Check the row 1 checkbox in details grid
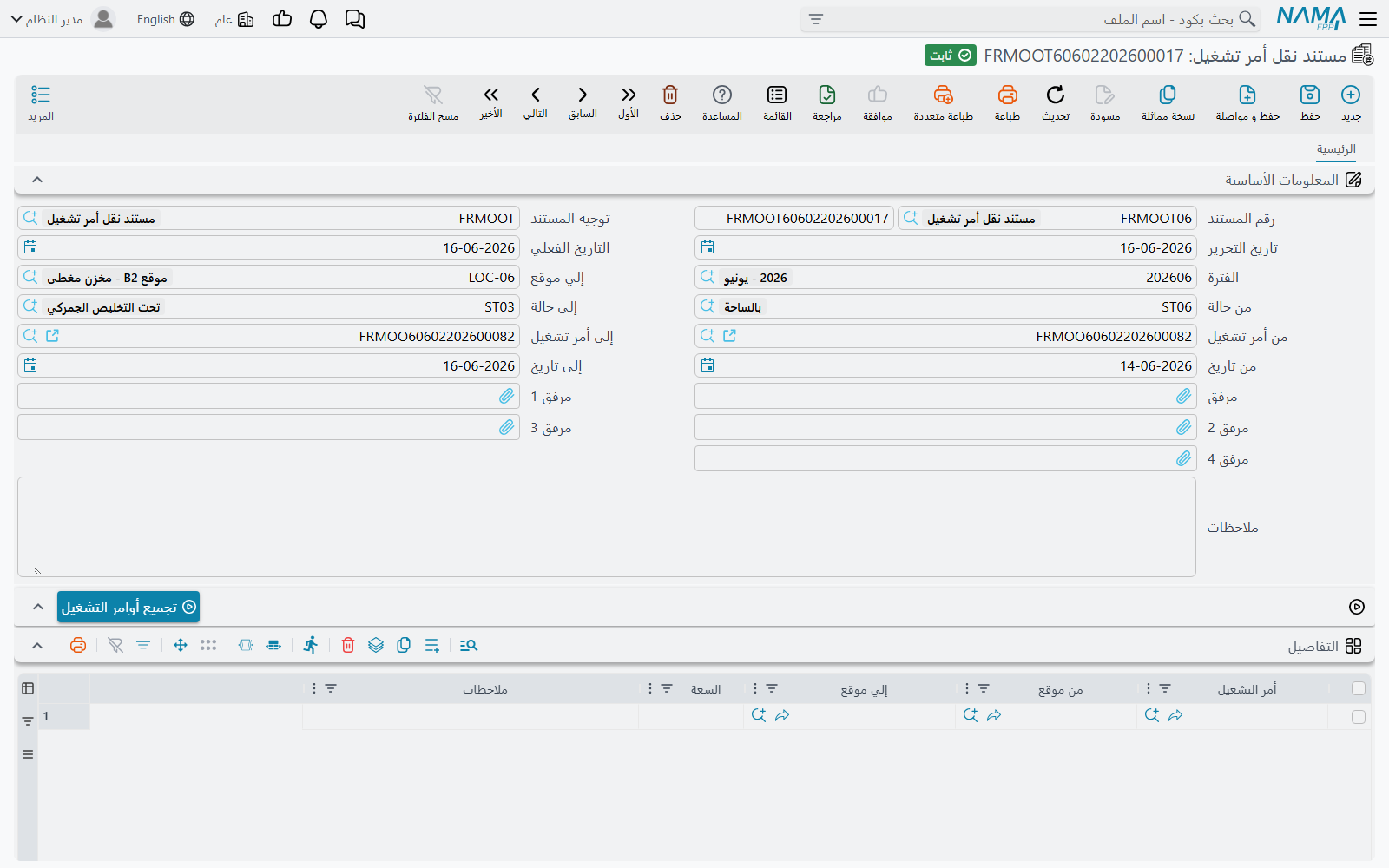 click(x=1359, y=717)
